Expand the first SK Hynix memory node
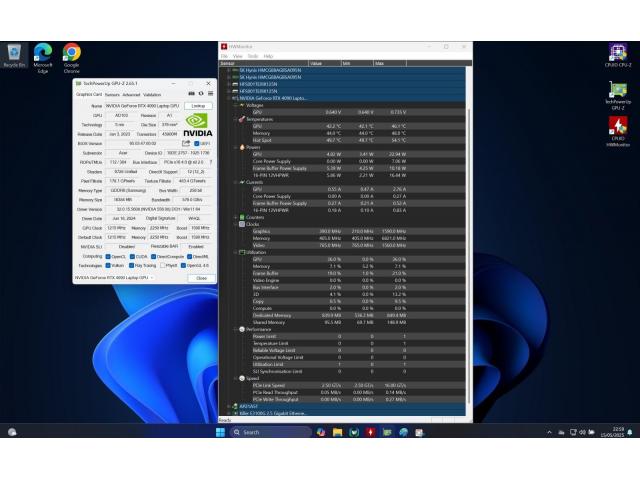 (x=229, y=70)
